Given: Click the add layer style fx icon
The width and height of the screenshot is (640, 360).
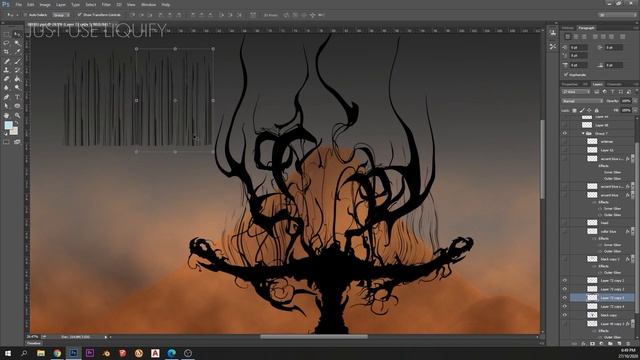Looking at the screenshot, I should click(583, 344).
